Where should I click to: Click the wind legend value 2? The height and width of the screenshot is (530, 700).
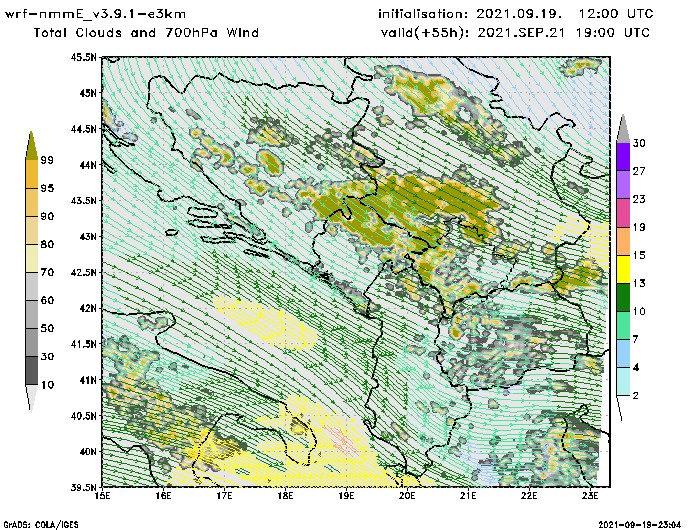coord(636,396)
